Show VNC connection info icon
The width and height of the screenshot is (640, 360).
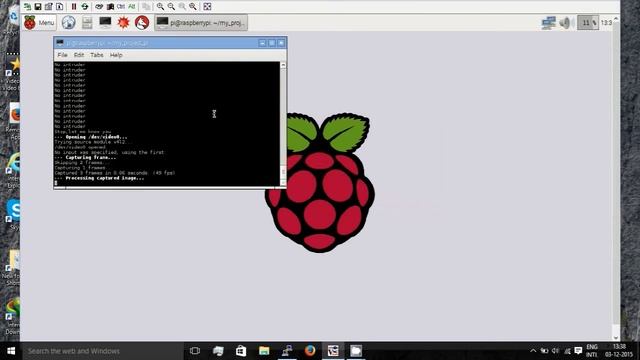pyautogui.click(x=60, y=7)
